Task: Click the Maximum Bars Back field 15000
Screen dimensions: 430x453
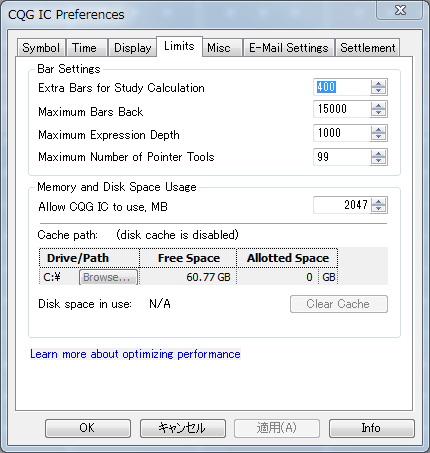Action: pos(342,109)
